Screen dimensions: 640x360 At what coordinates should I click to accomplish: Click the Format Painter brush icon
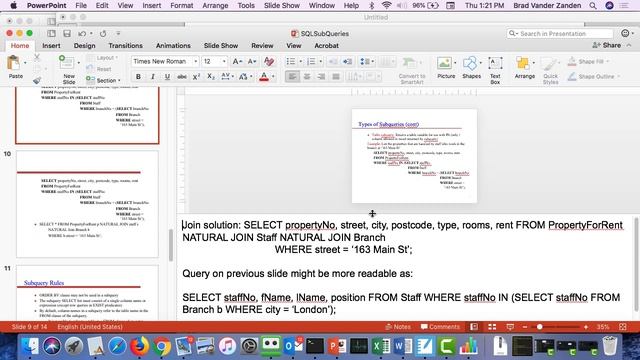37,80
